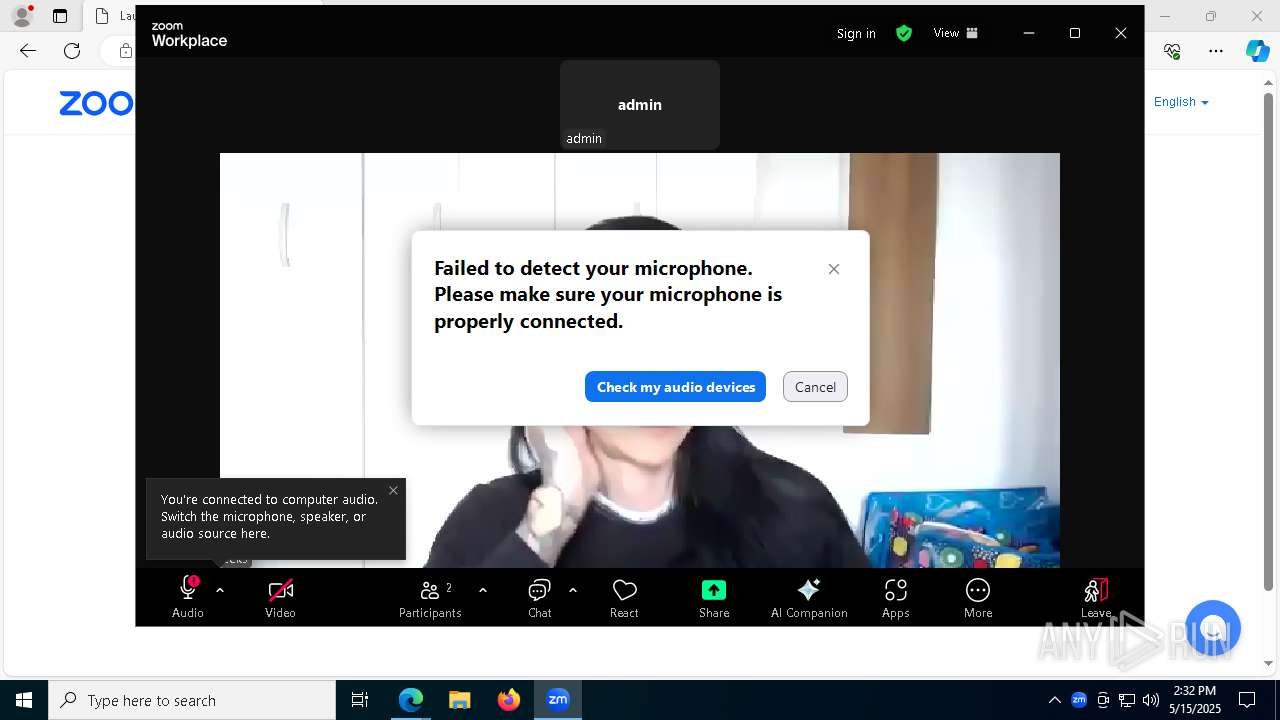Open Microsoft Edge from the taskbar
The height and width of the screenshot is (720, 1280).
[411, 700]
